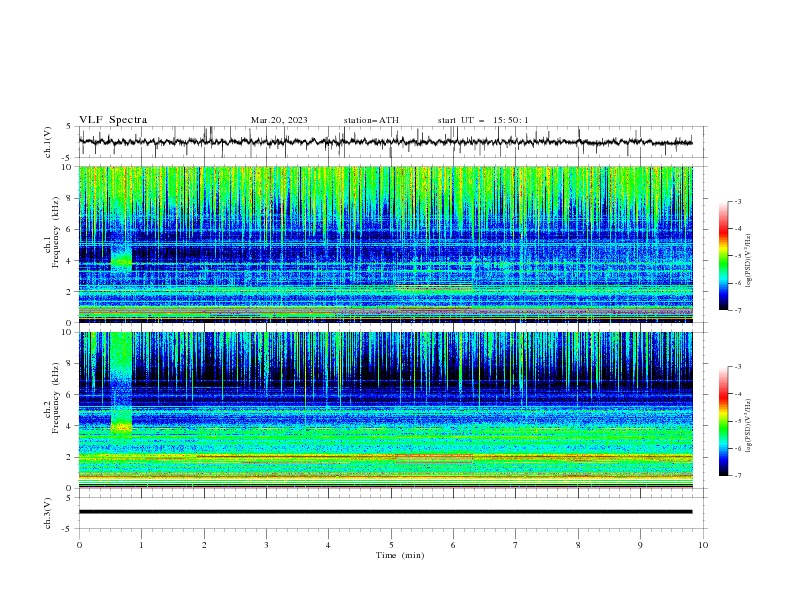Click the ch.3 flat black trace
This screenshot has width=792, height=612.
click(x=385, y=512)
